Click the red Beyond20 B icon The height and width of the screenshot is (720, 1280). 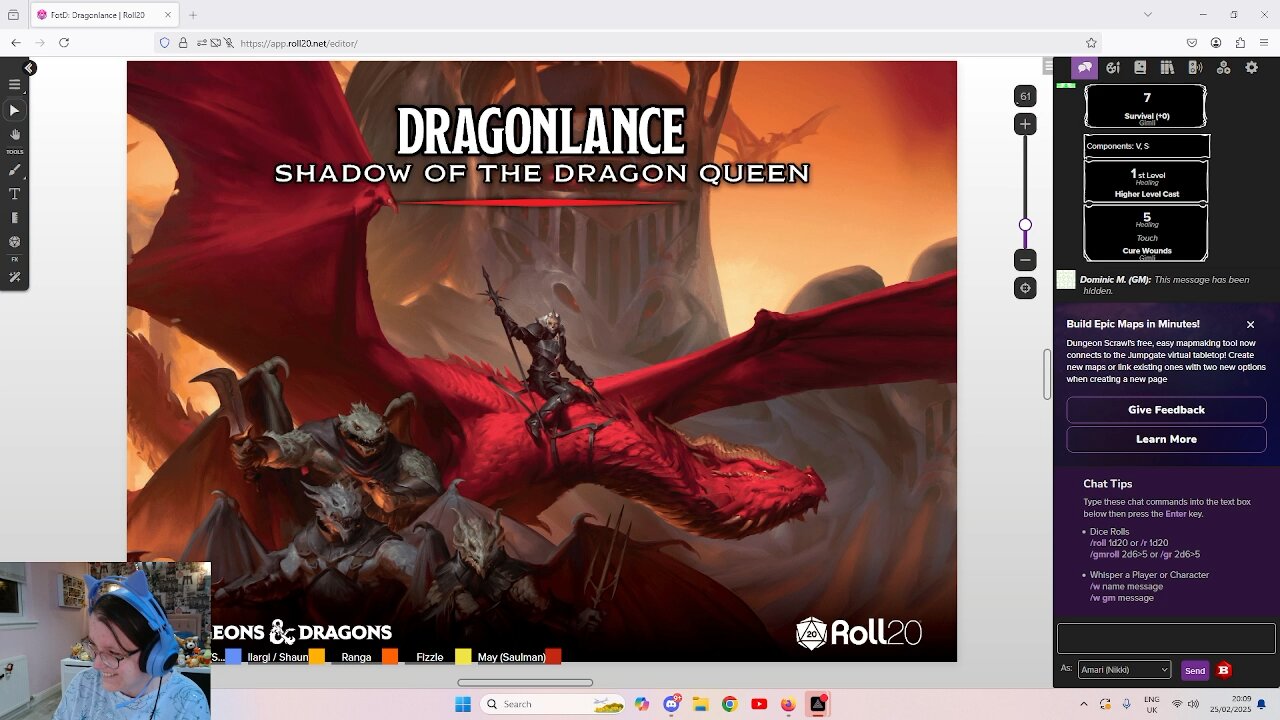(x=1223, y=670)
